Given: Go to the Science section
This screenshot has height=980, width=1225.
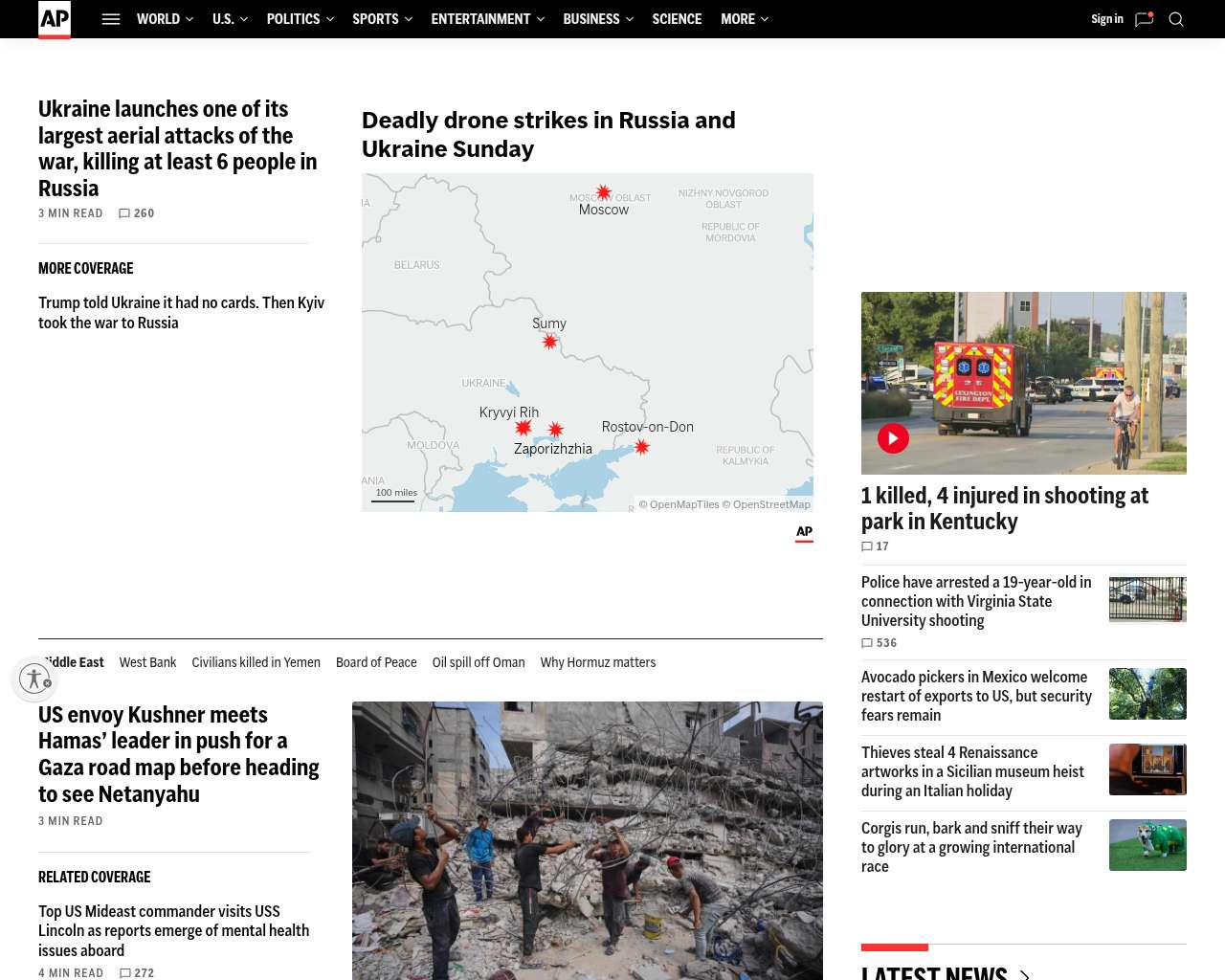Looking at the screenshot, I should pos(677,19).
